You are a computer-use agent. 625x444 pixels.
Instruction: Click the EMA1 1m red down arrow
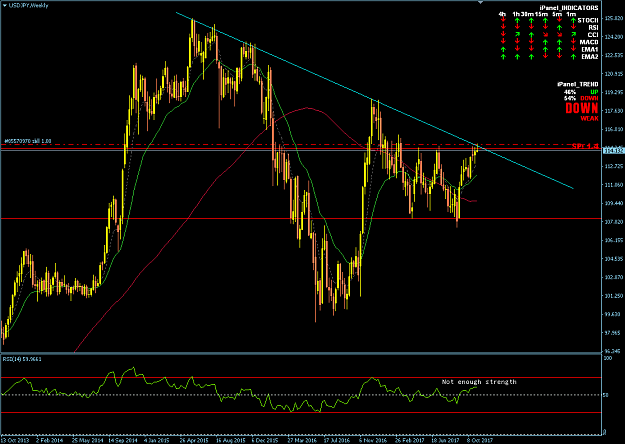coord(573,48)
